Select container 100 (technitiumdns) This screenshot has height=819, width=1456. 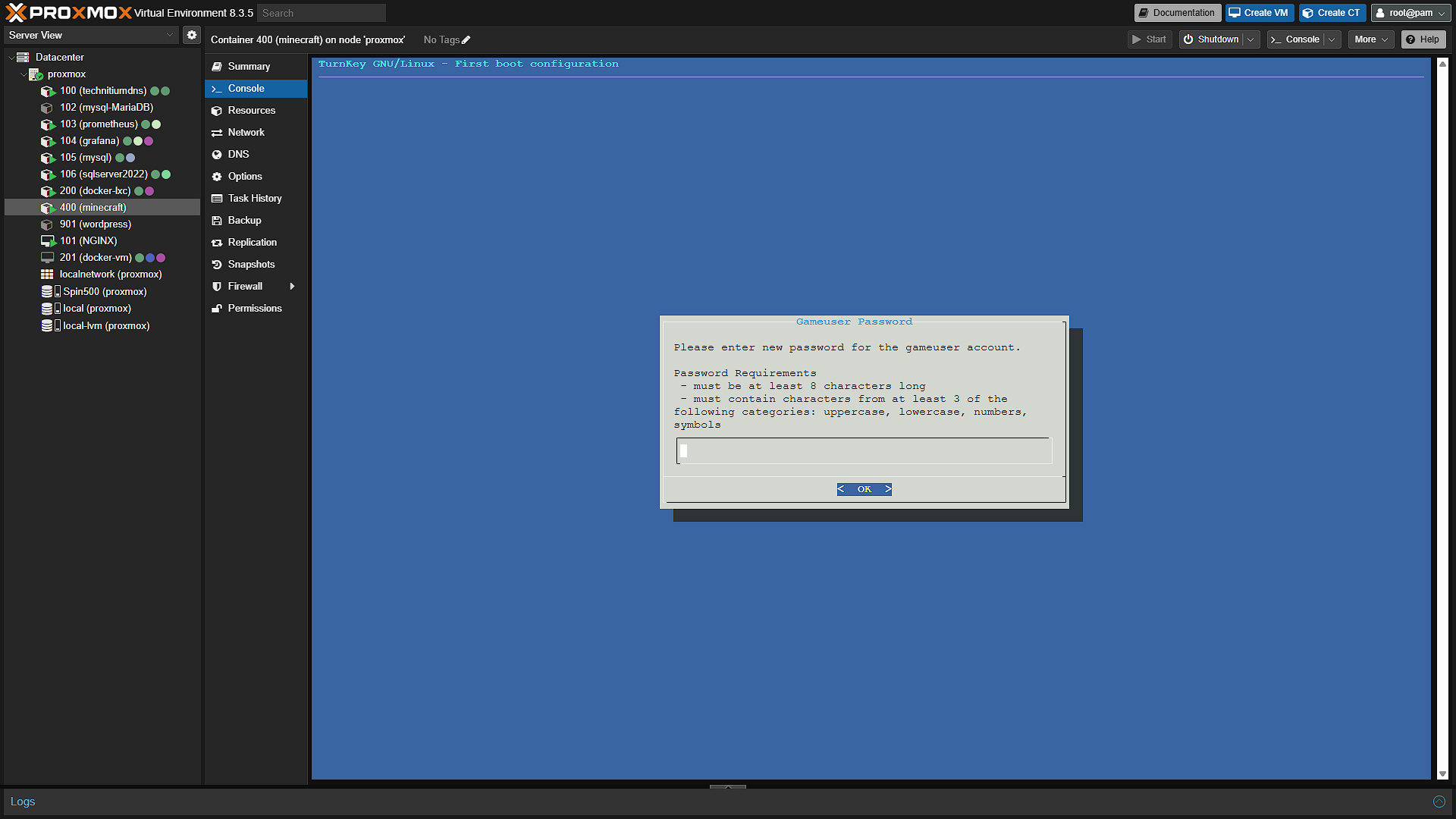[103, 91]
